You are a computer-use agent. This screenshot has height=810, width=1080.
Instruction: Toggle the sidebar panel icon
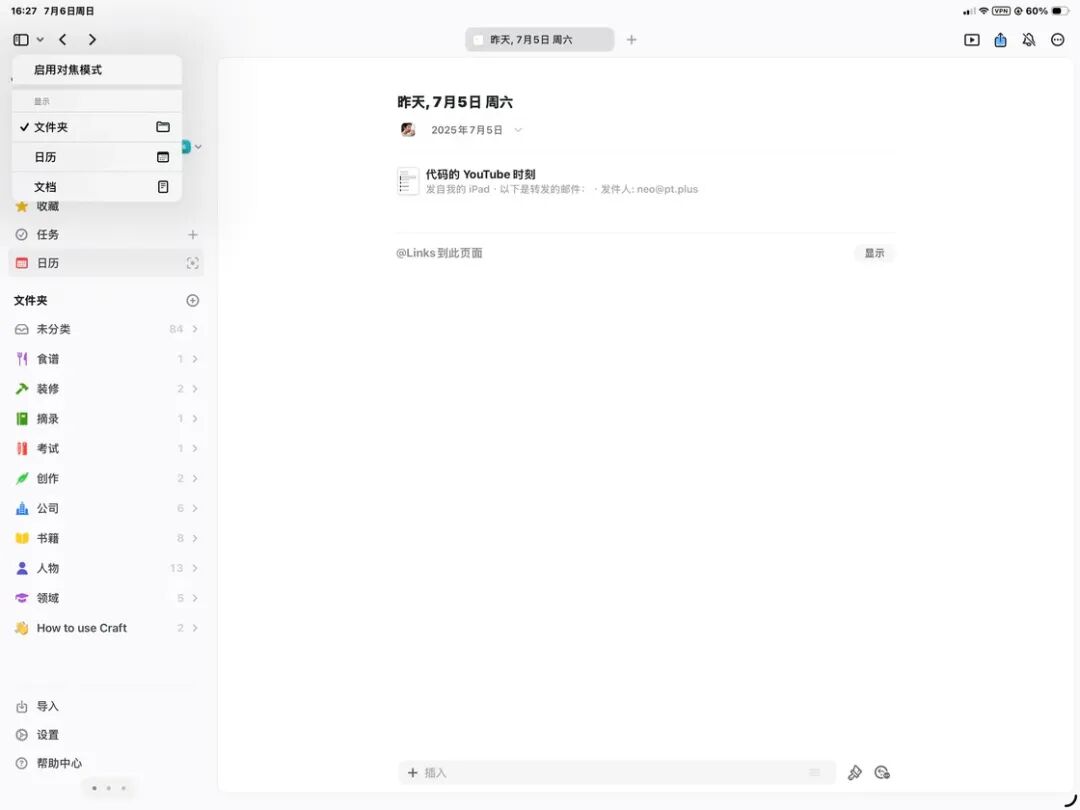point(21,40)
